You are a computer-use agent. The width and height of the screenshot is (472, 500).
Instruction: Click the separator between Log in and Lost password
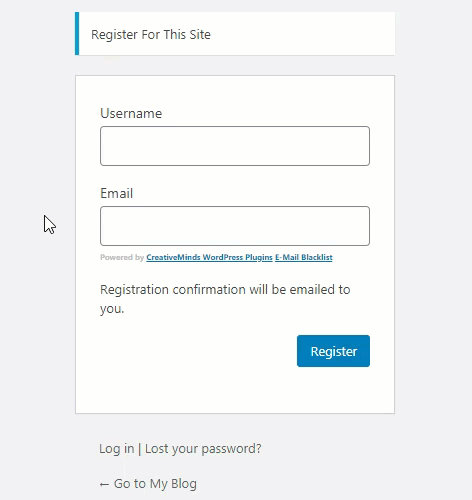click(x=140, y=449)
